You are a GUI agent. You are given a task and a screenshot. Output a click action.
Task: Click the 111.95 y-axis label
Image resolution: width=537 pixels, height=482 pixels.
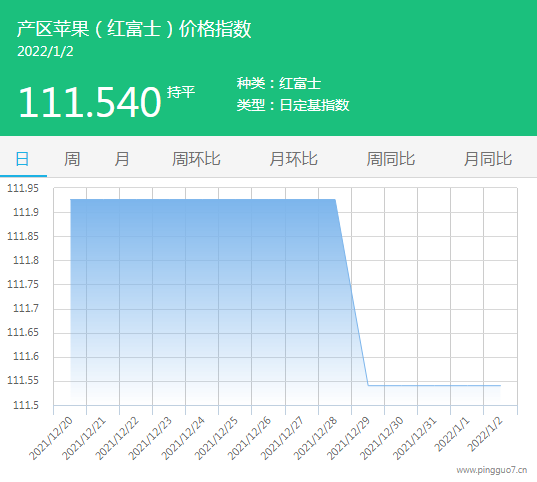pyautogui.click(x=23, y=188)
